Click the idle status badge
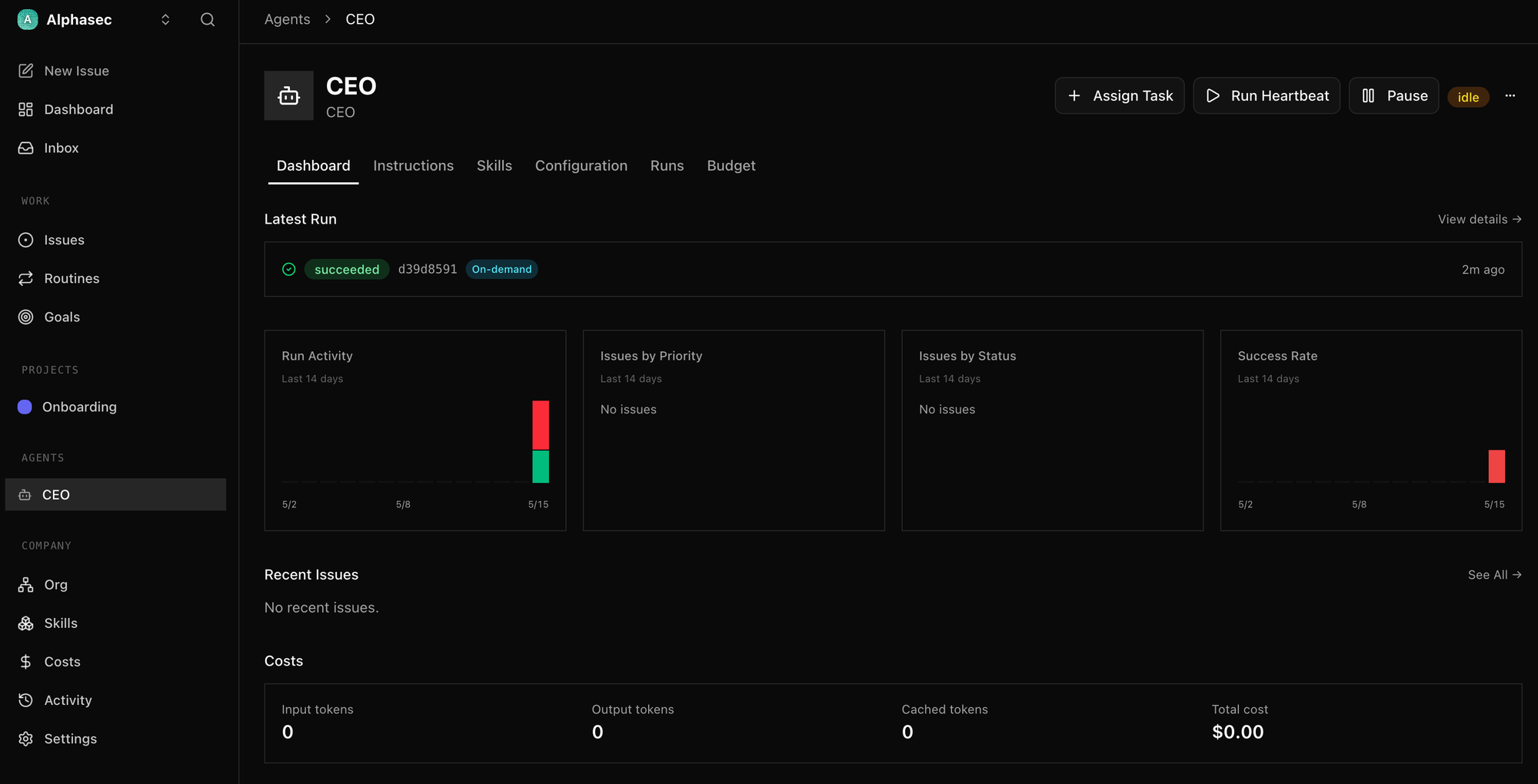This screenshot has width=1538, height=784. point(1469,97)
